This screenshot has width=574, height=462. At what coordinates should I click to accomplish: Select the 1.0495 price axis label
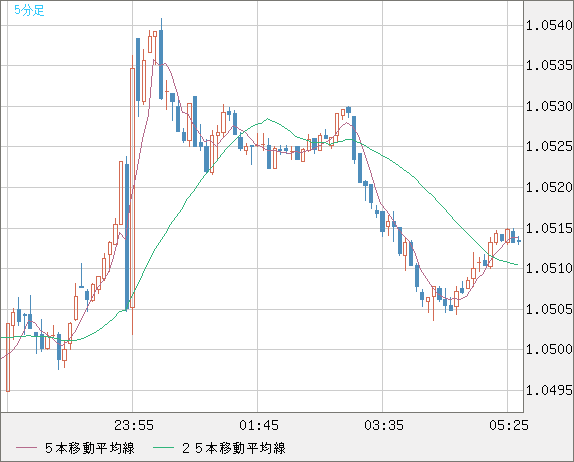click(549, 390)
